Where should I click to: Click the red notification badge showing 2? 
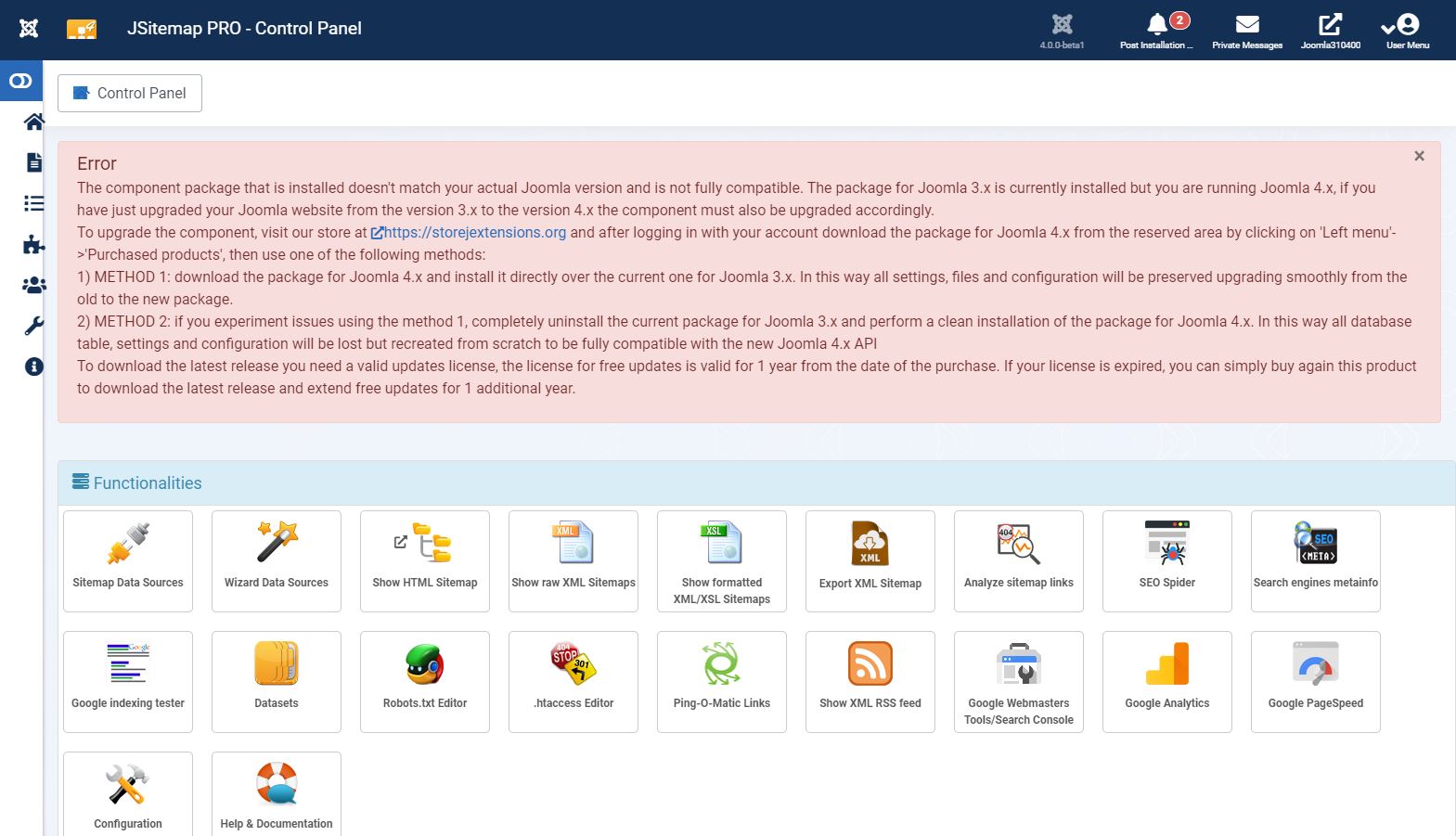pos(1179,19)
